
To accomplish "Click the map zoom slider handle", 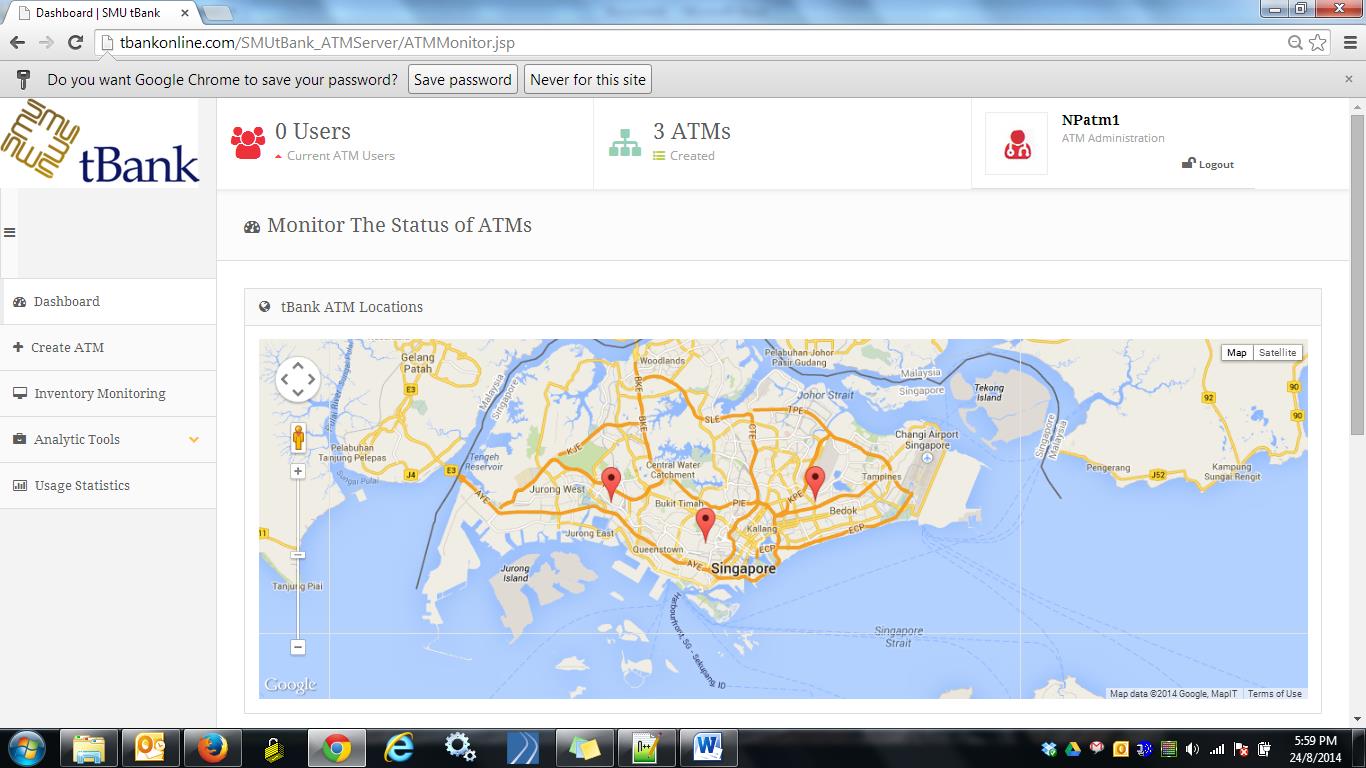I will (298, 555).
